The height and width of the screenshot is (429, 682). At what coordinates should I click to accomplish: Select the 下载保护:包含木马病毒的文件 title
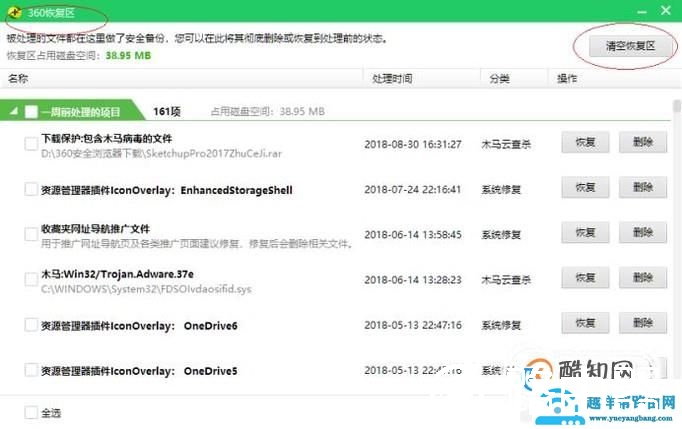107,139
